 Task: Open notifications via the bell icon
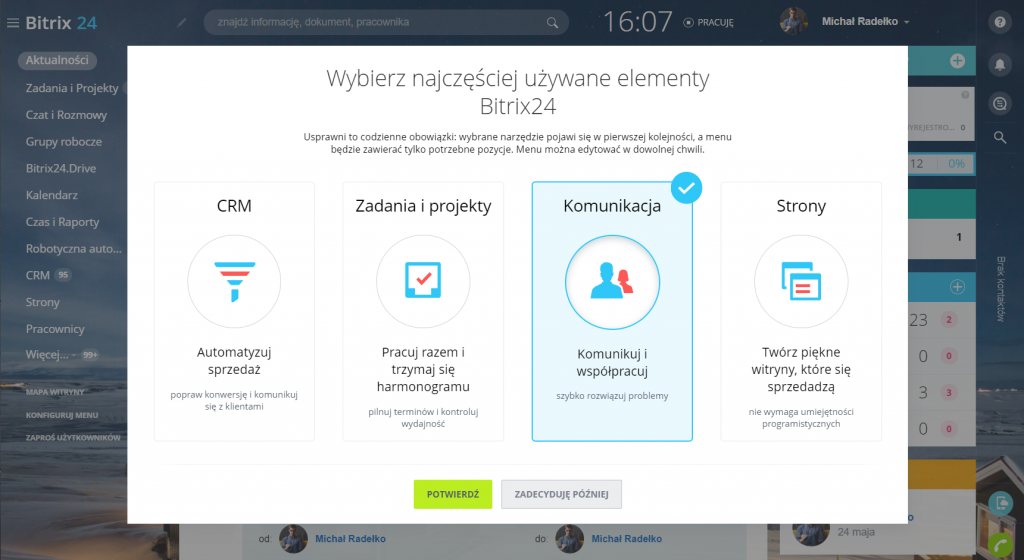coord(998,64)
